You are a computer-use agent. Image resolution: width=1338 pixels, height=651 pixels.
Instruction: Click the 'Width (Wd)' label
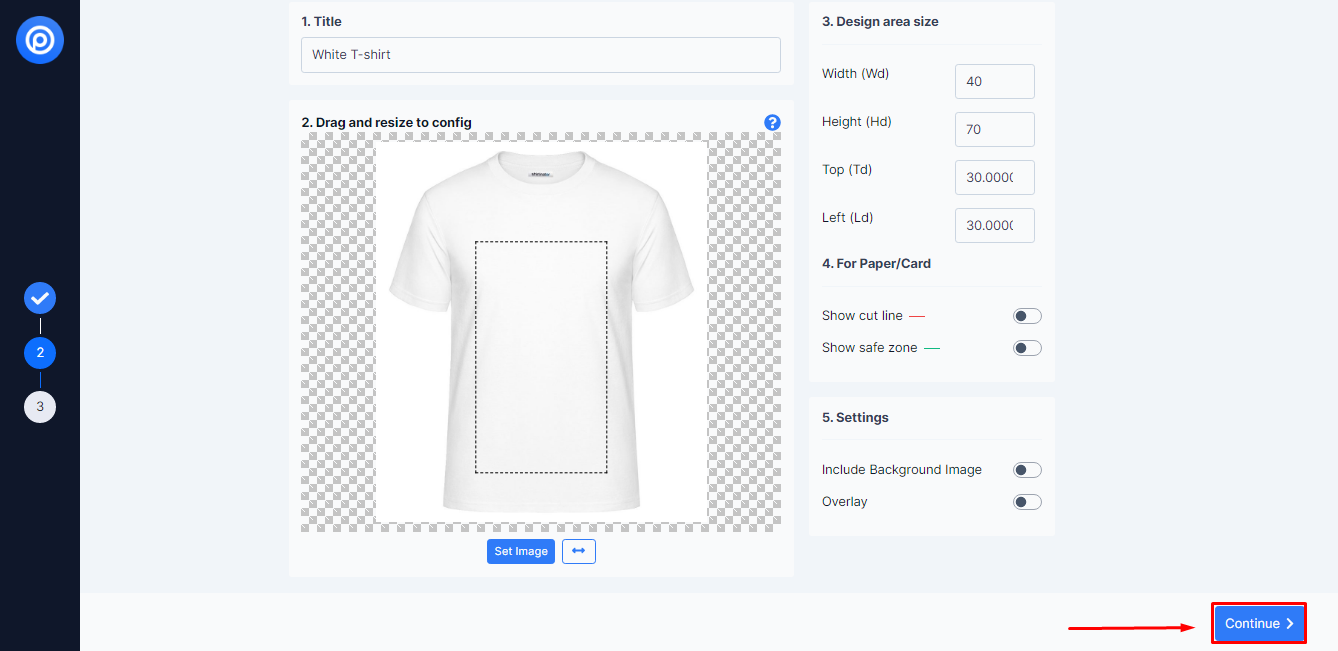(855, 73)
